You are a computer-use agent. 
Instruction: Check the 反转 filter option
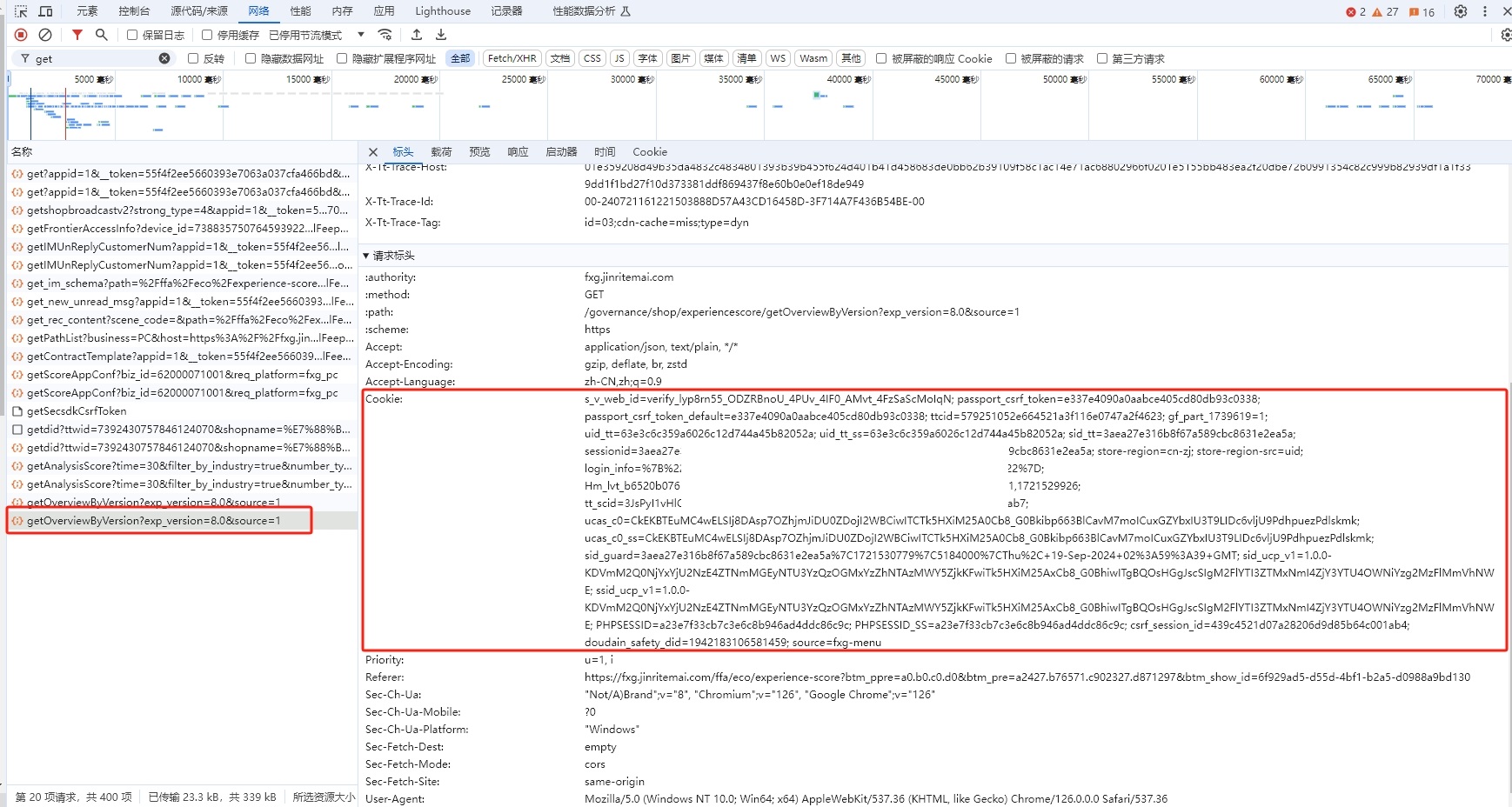pos(193,58)
